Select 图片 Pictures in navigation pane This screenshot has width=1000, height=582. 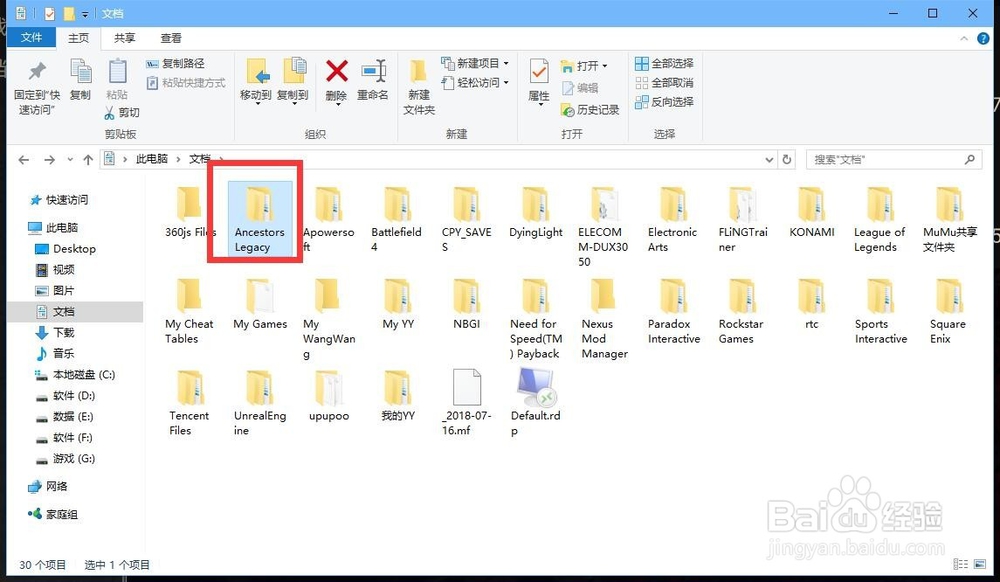(55, 291)
